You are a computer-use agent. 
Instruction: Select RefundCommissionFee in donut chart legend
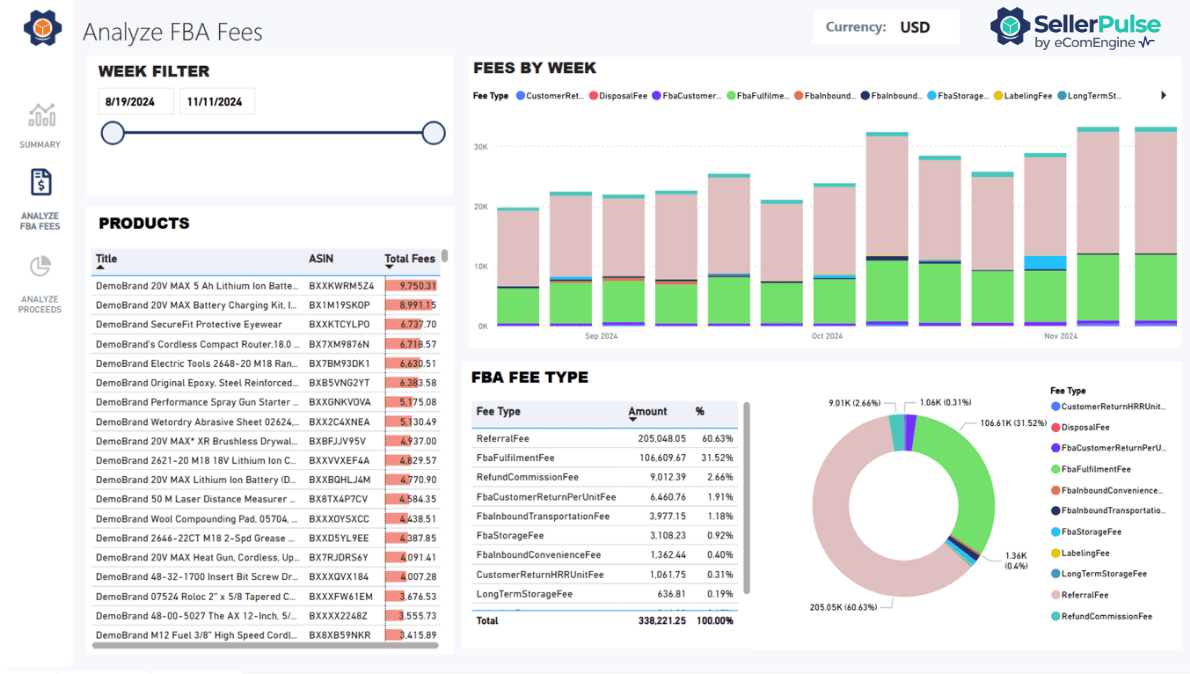(x=1101, y=616)
